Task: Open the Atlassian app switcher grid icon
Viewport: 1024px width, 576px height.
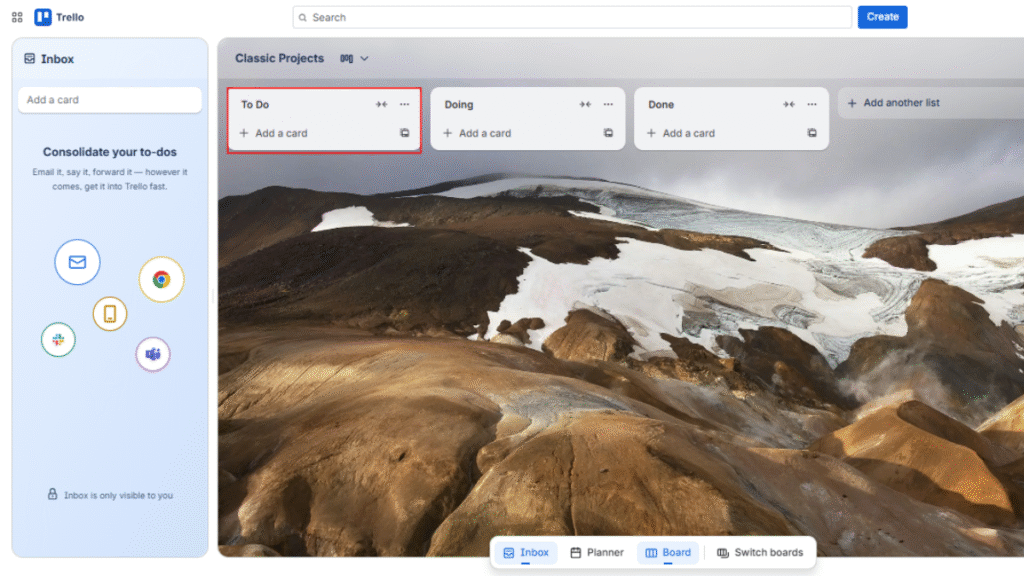Action: [x=16, y=16]
